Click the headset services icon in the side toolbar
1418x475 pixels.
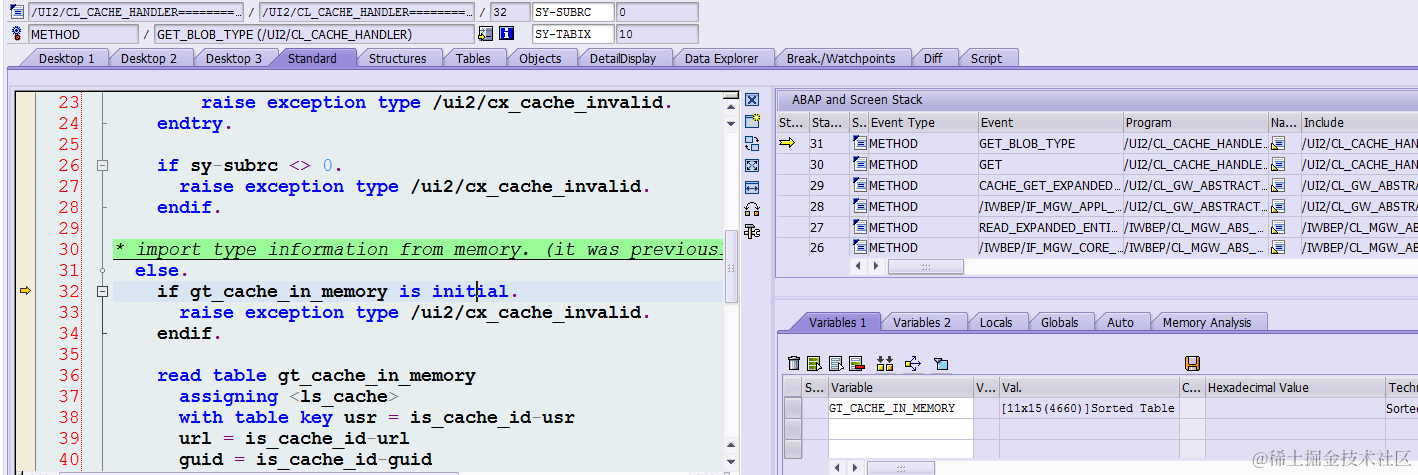point(752,209)
